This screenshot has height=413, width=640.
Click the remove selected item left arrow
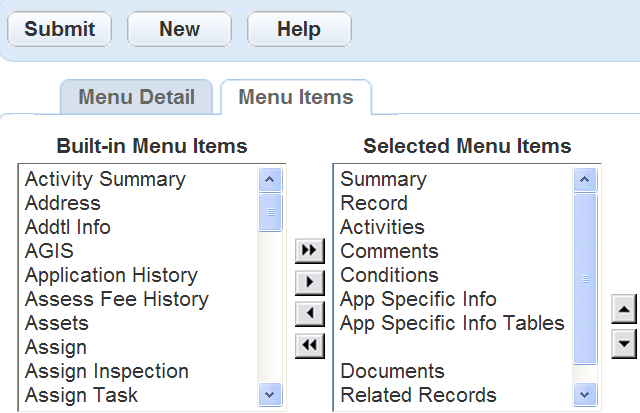[x=310, y=314]
